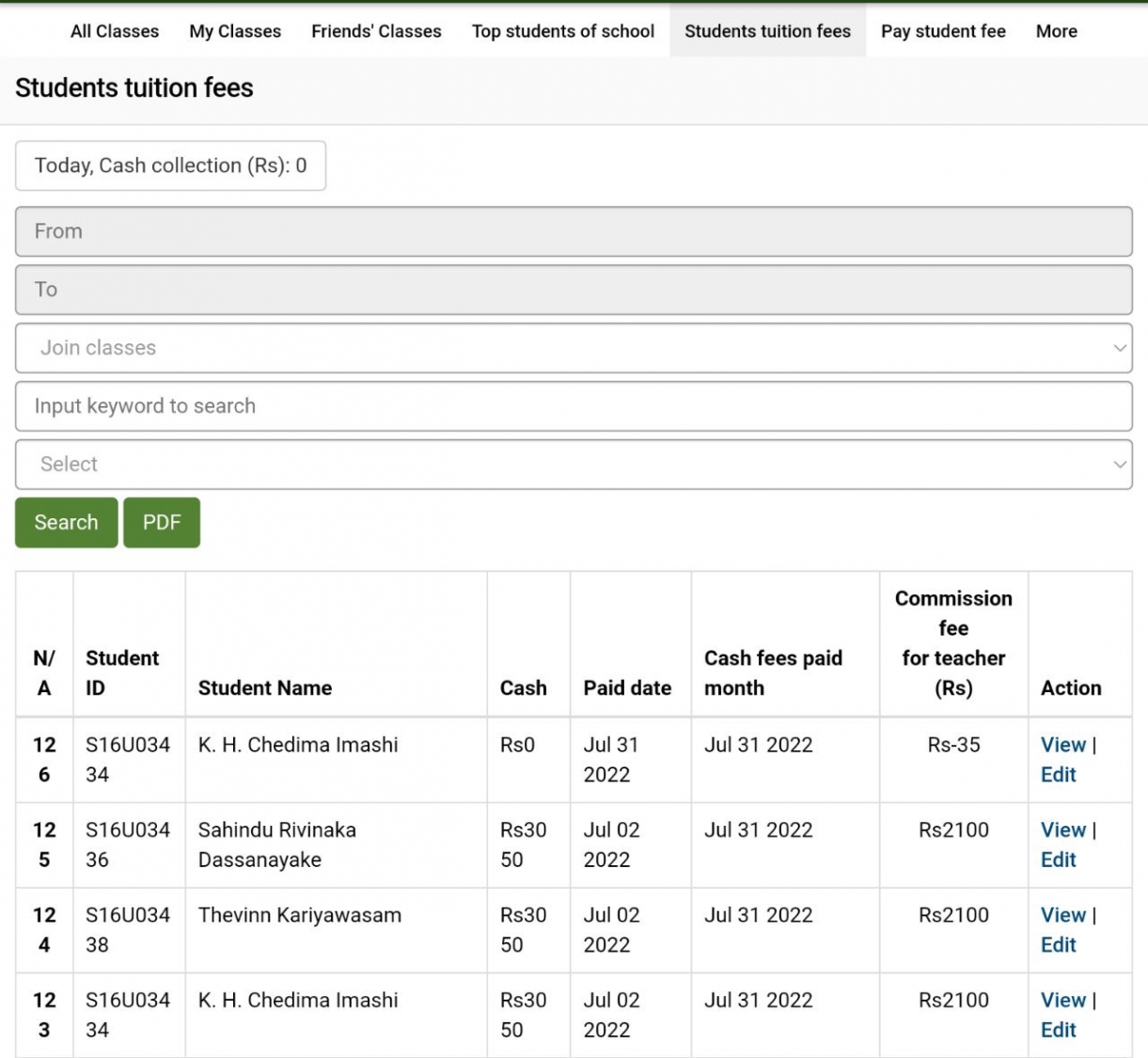This screenshot has width=1148, height=1058.
Task: View Sahindu Rivinaka Dassanayake's record
Action: (1062, 830)
